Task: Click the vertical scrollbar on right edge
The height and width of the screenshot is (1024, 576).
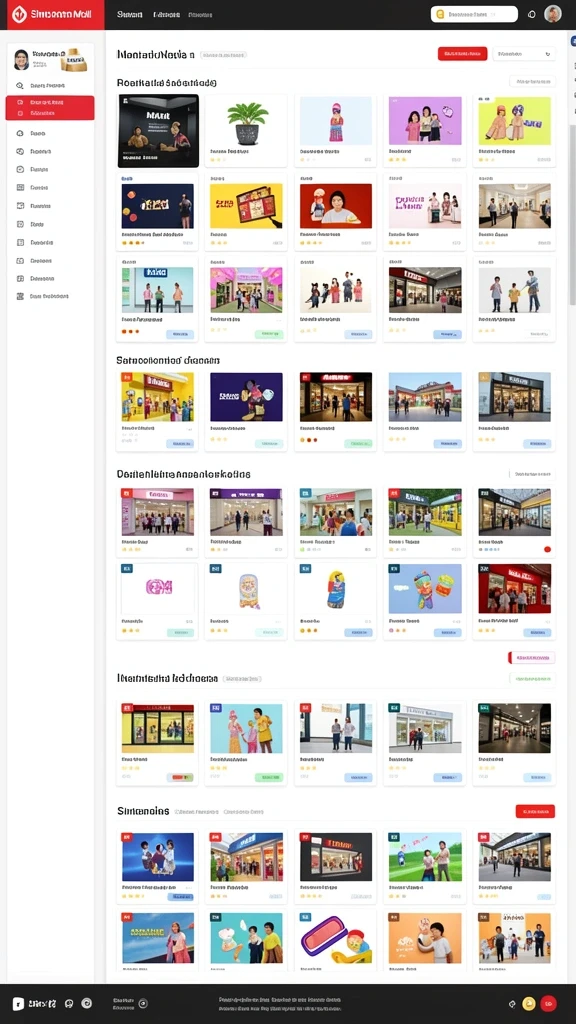Action: click(x=572, y=209)
